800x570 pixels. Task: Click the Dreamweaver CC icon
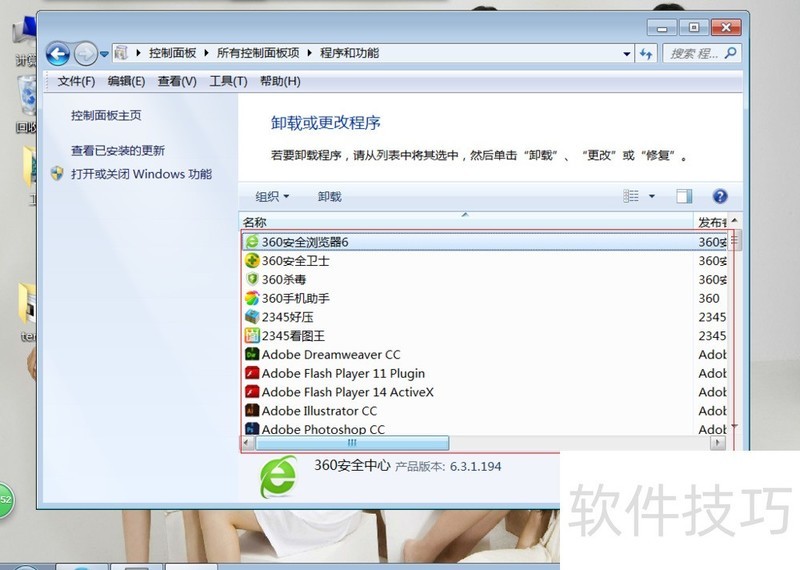click(252, 354)
